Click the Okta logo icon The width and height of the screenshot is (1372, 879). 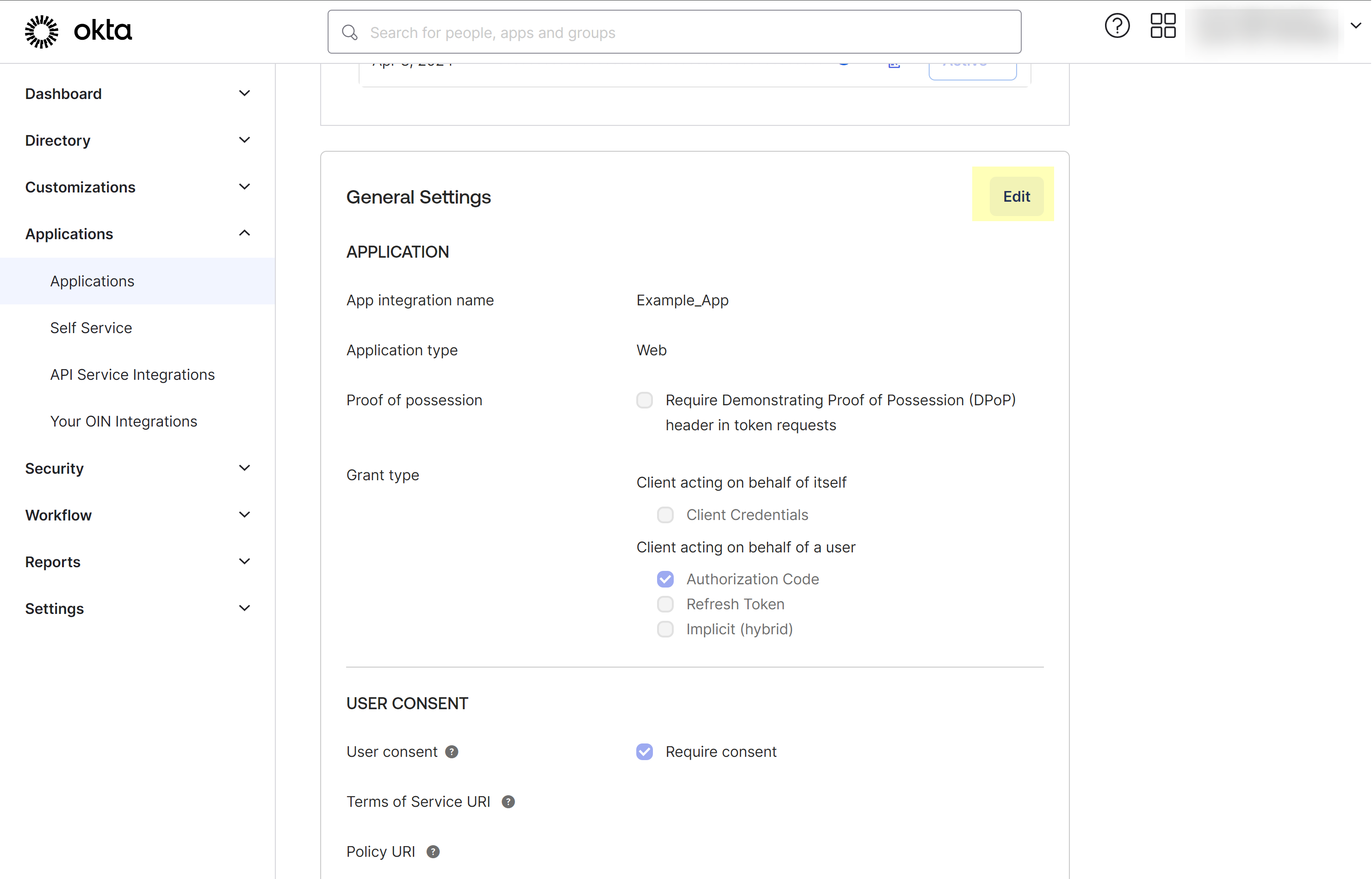point(42,31)
